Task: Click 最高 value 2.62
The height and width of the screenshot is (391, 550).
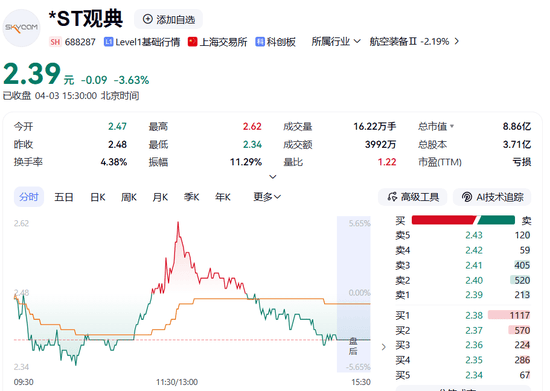Action: [x=252, y=126]
